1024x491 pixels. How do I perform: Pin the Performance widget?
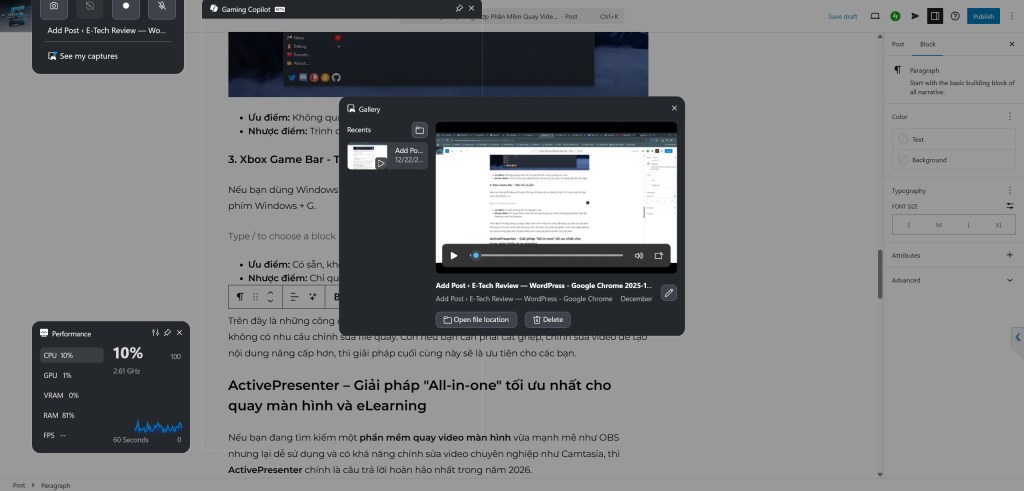tap(167, 332)
